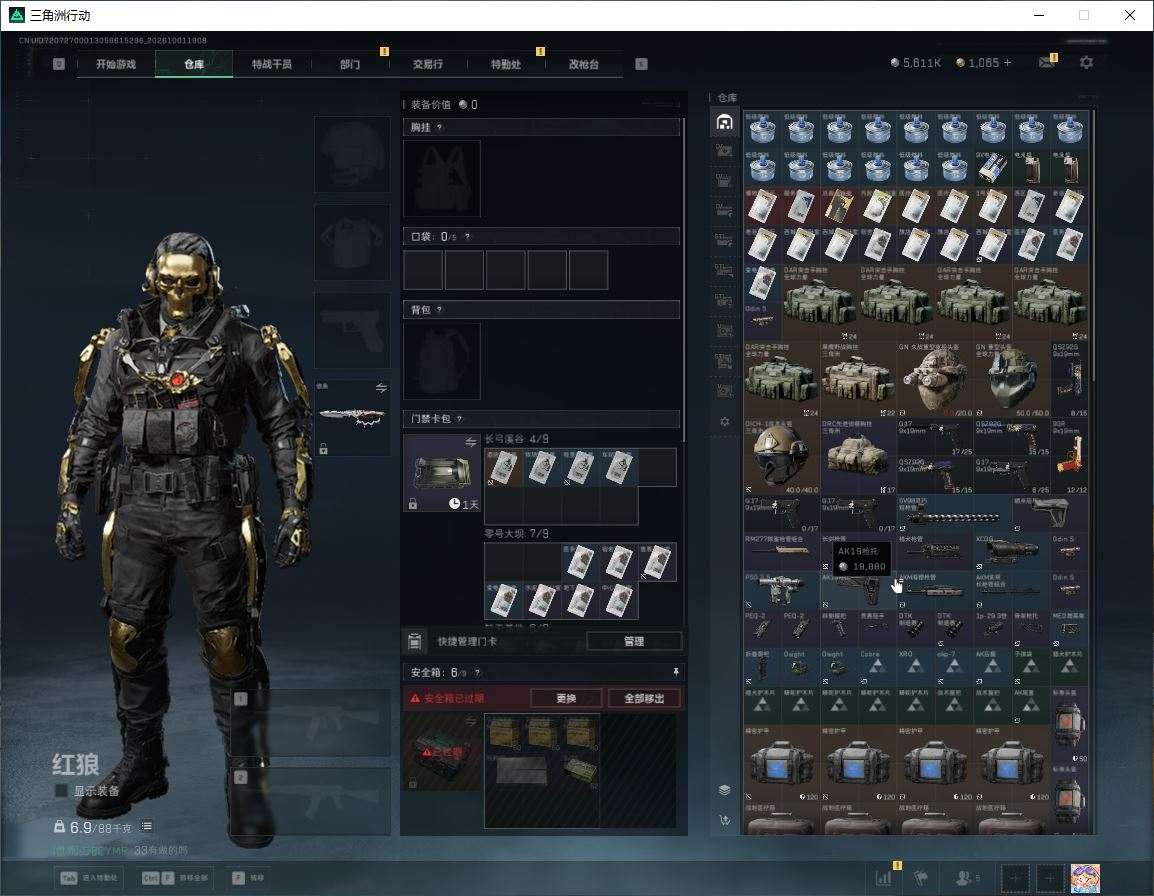1154x896 pixels.
Task: Open warehouse sidebar settings gear
Action: pos(724,422)
